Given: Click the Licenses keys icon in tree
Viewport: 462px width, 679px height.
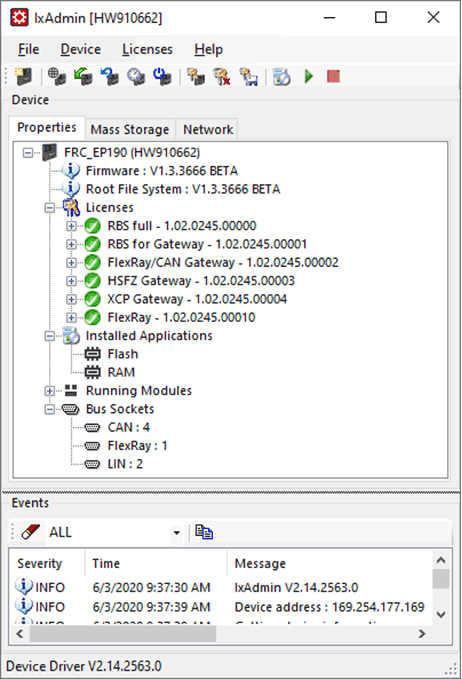Looking at the screenshot, I should pos(71,207).
